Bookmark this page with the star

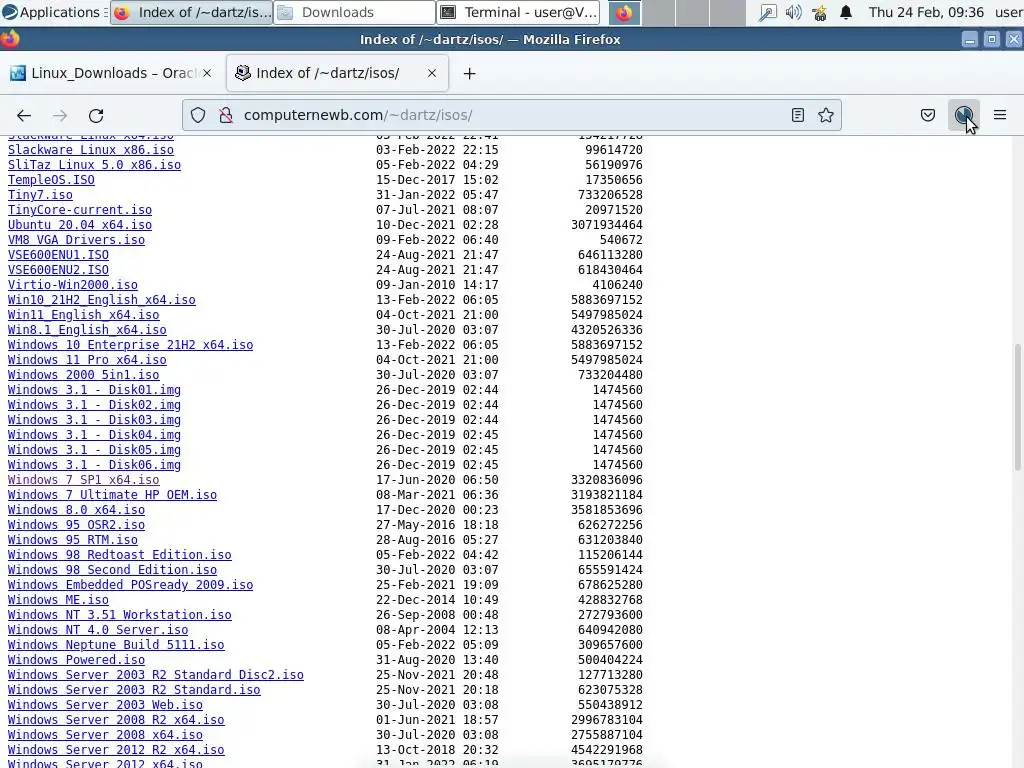point(826,116)
